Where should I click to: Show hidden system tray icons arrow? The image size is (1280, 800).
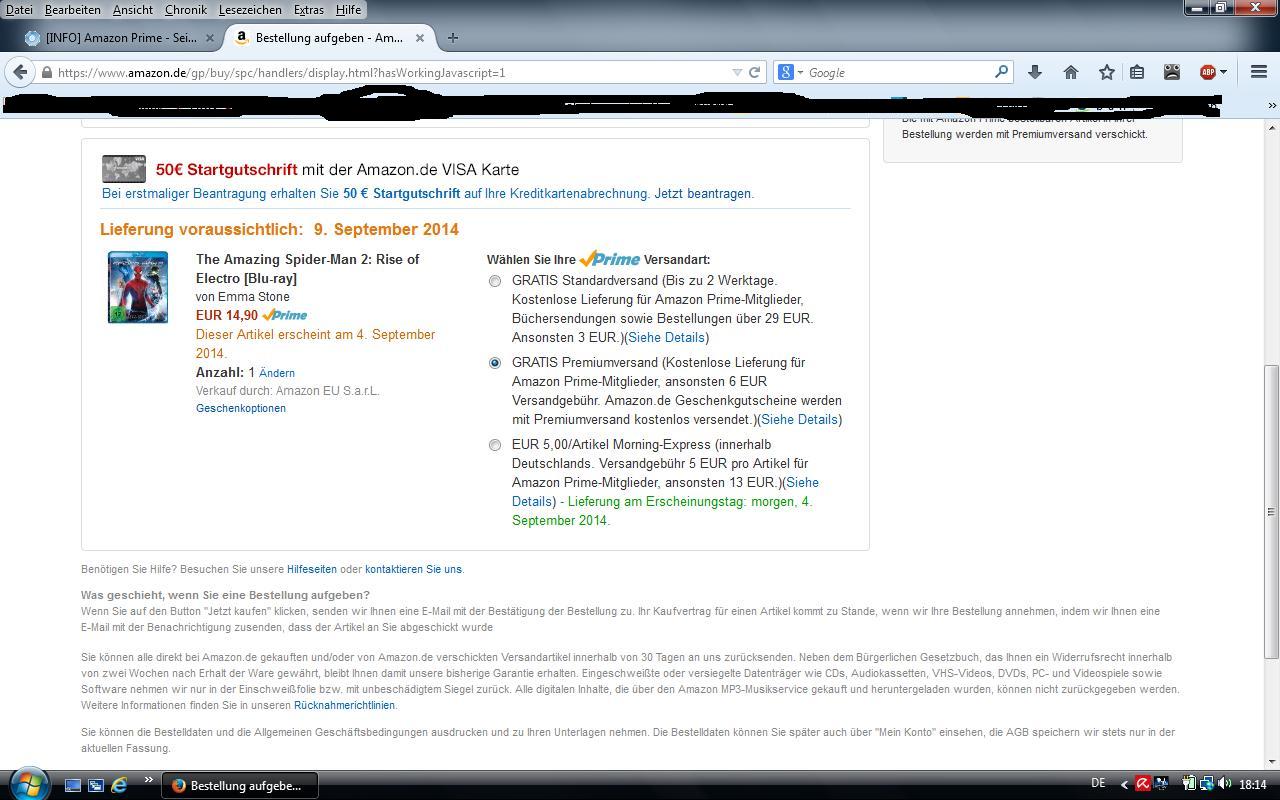tap(1124, 785)
